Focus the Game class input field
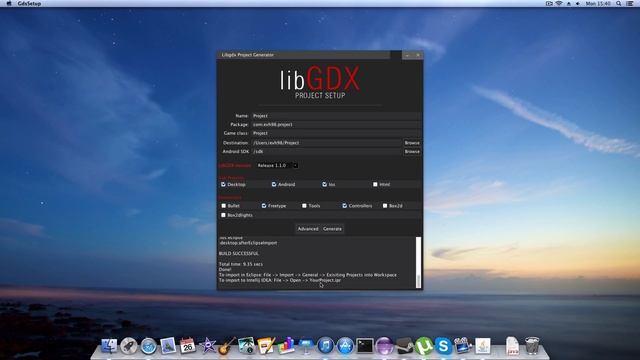640x360 pixels. click(x=336, y=133)
